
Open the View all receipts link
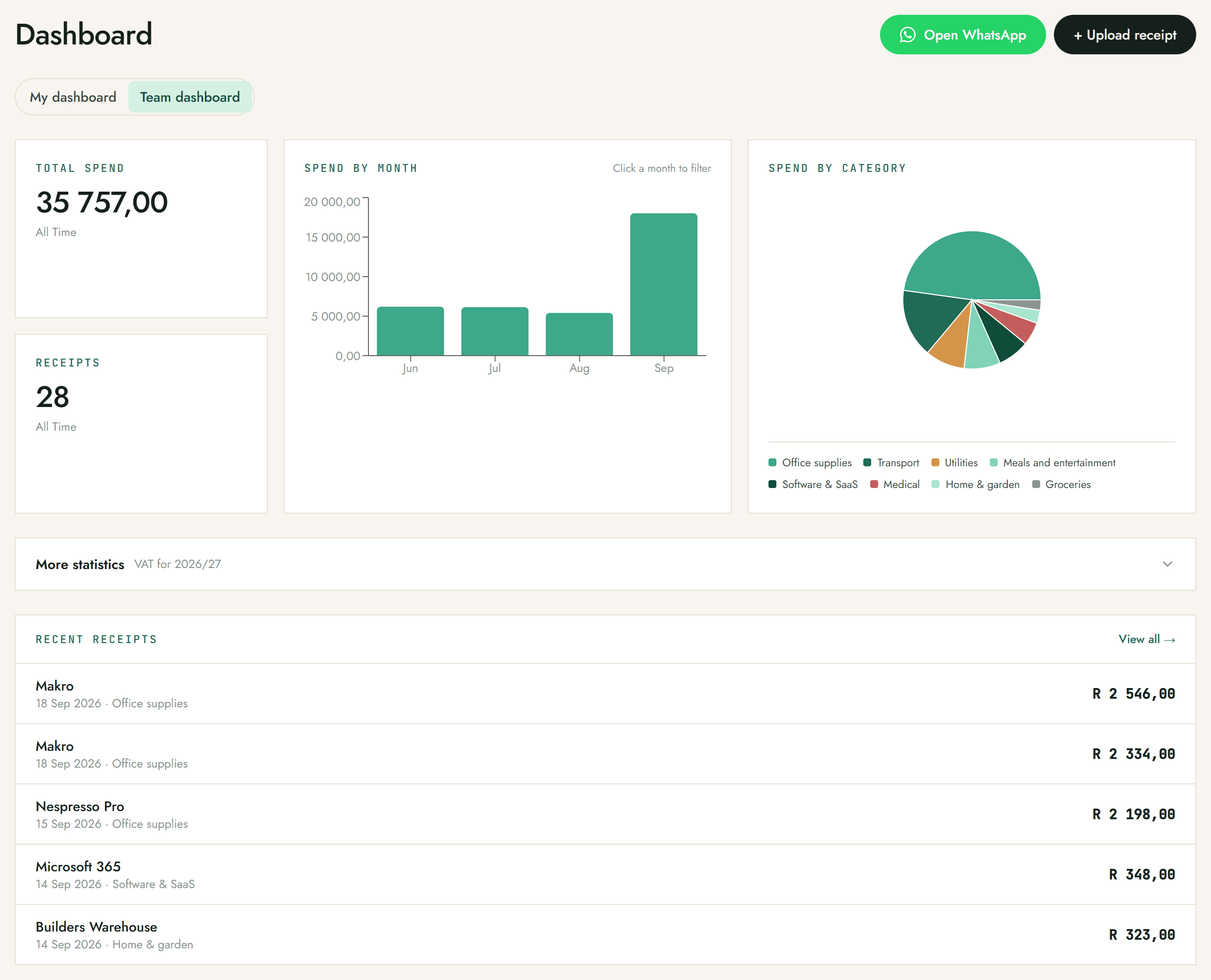1147,639
